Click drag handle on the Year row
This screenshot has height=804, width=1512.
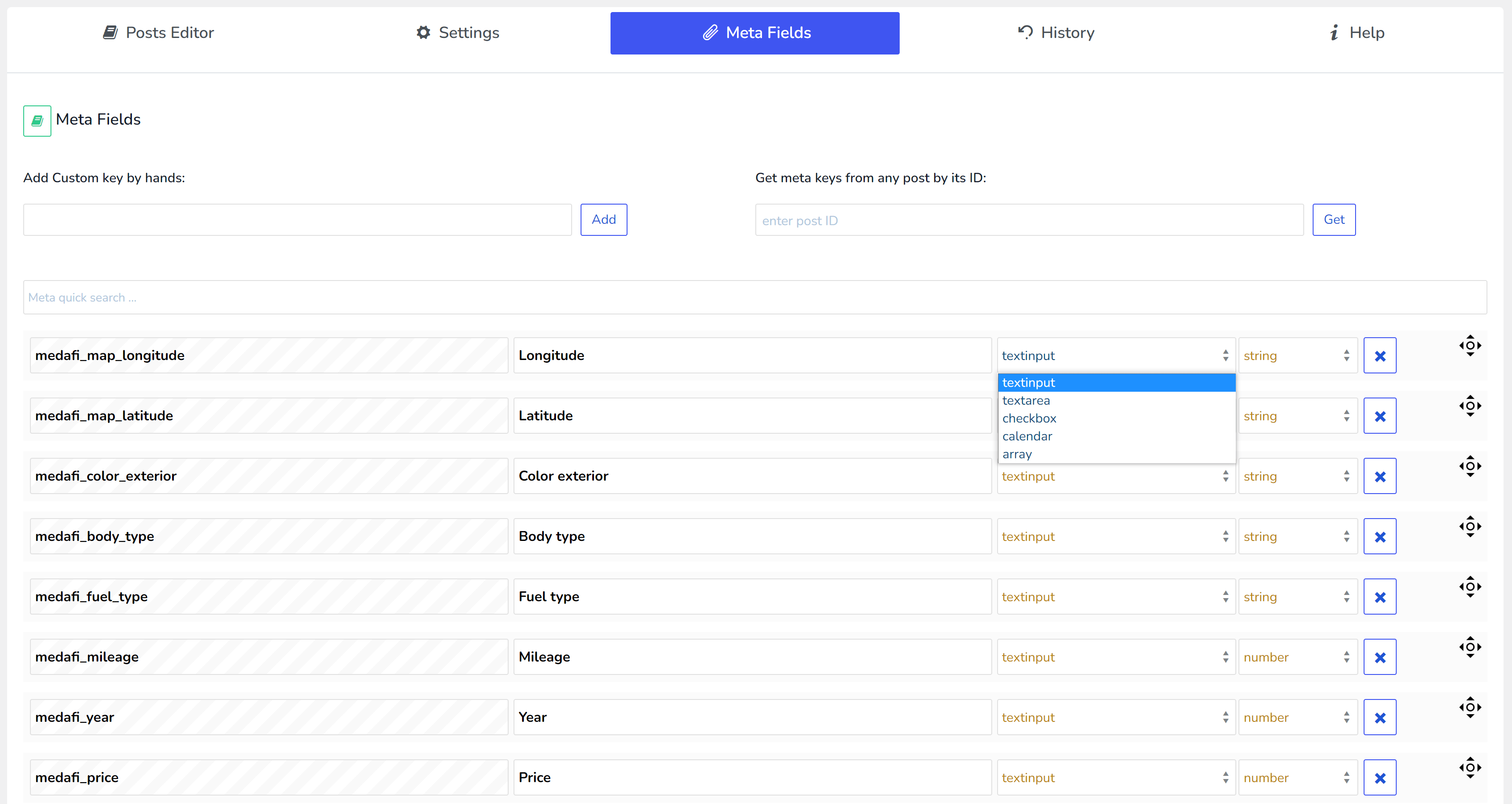tap(1470, 707)
